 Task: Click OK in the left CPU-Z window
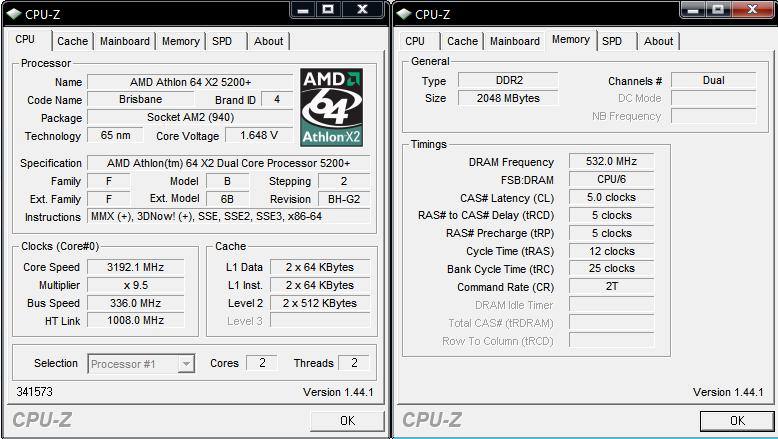(x=347, y=421)
